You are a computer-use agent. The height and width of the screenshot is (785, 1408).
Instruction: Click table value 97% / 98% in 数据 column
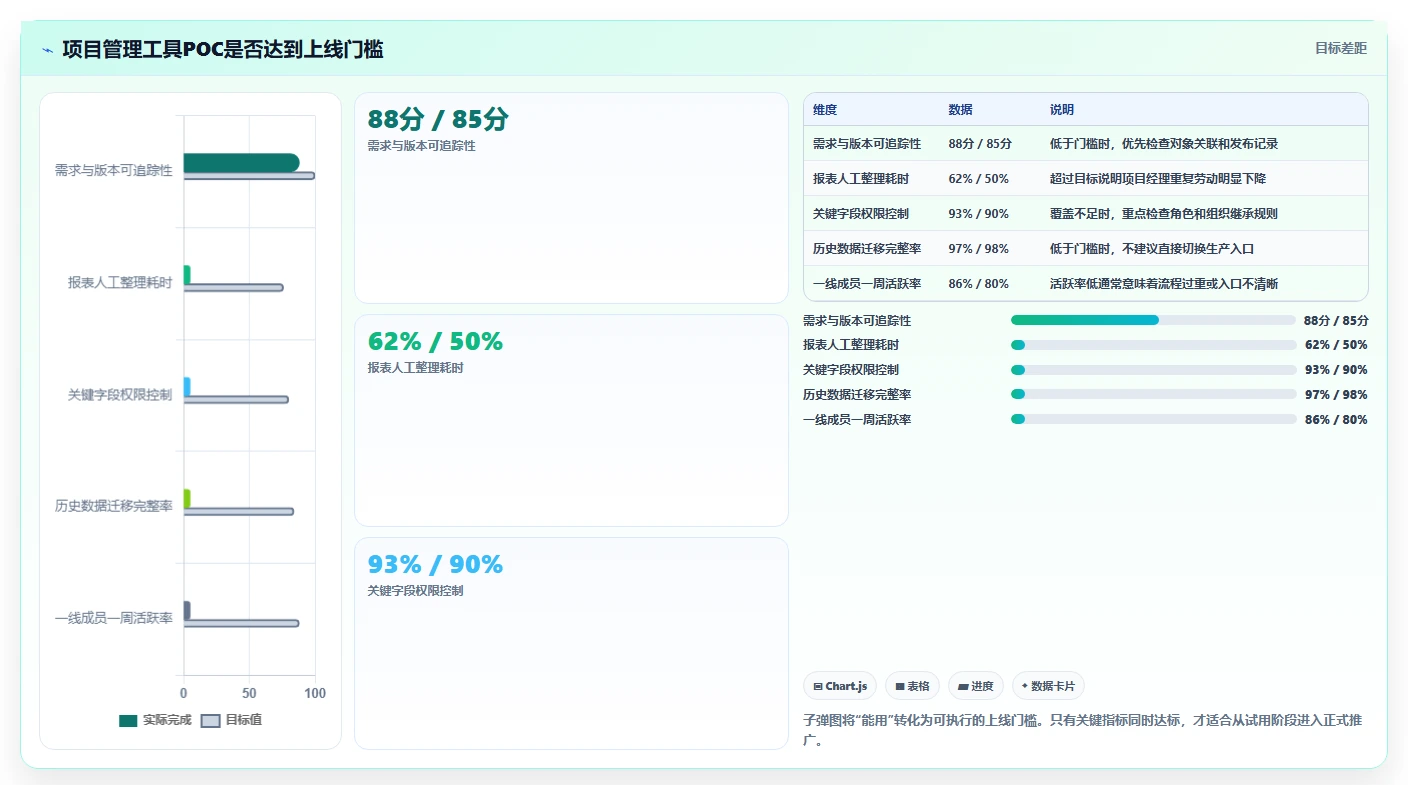click(979, 249)
